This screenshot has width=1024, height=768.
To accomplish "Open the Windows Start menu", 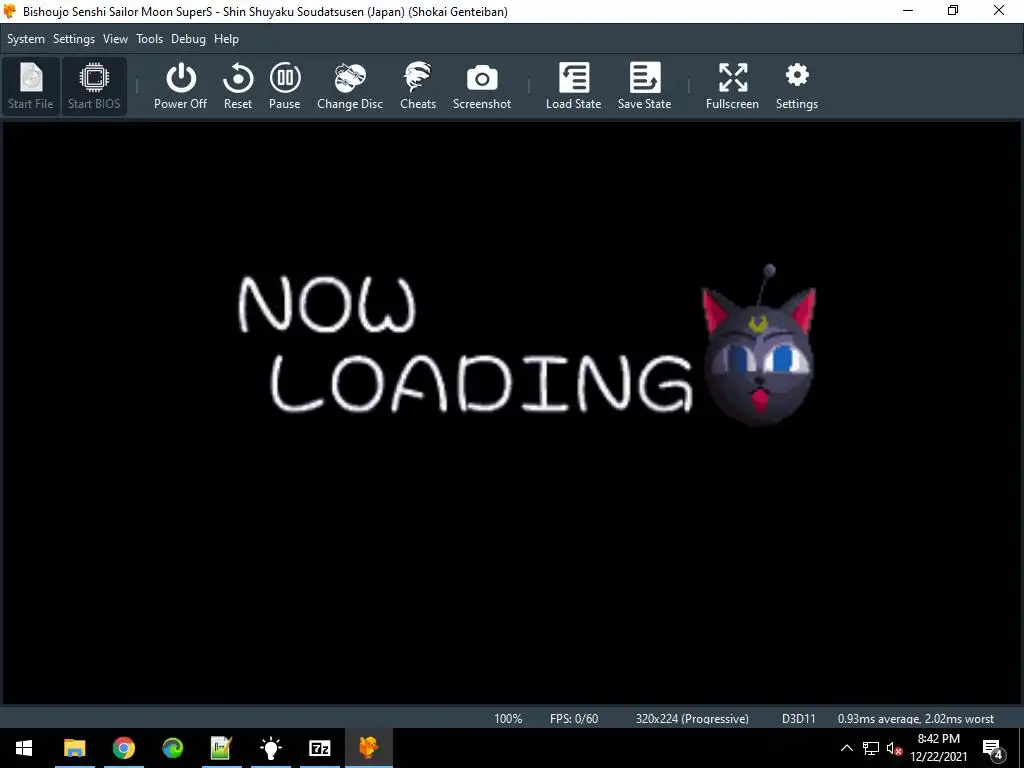I will coord(24,748).
